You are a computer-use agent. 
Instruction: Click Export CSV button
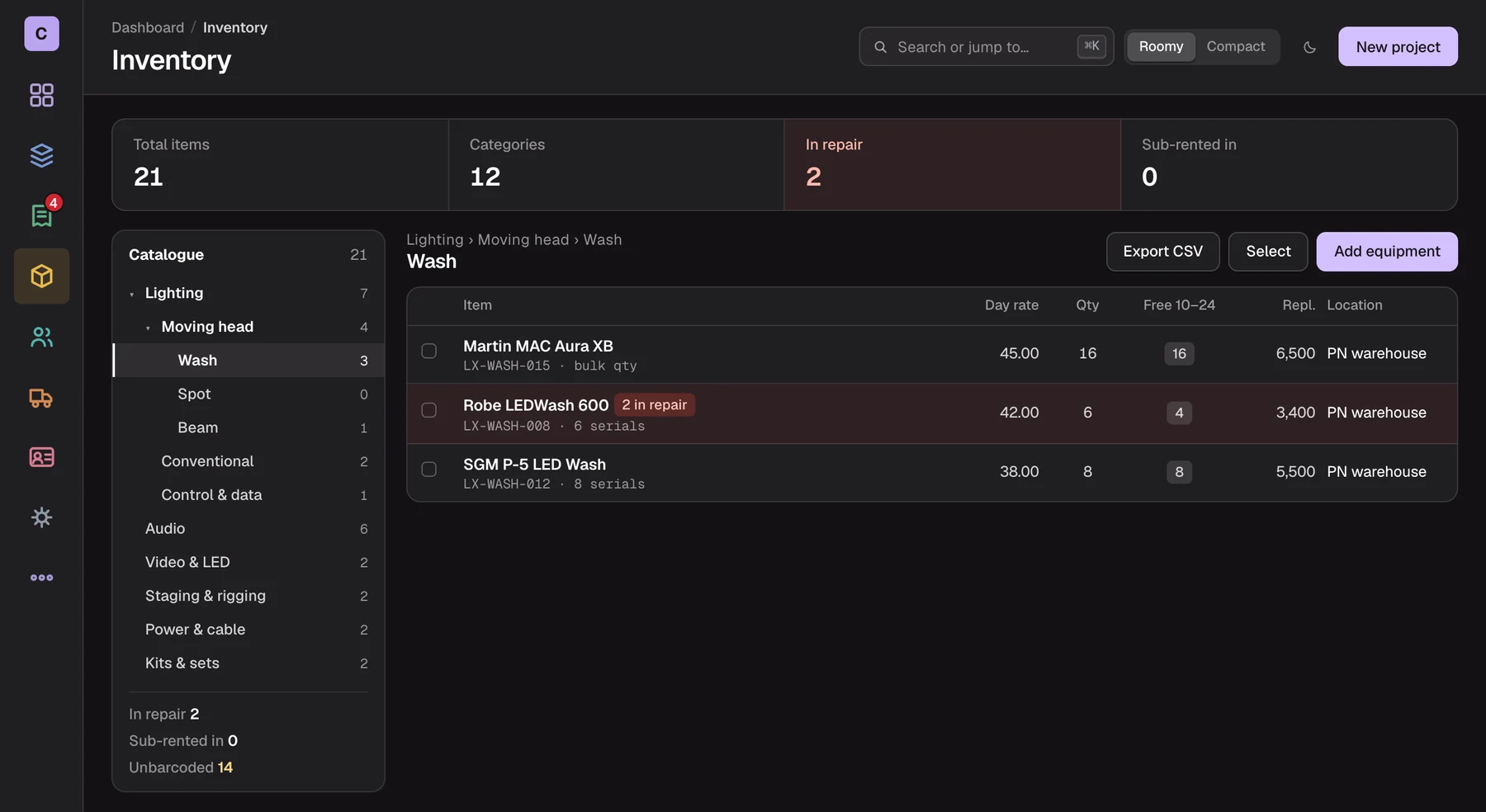click(1162, 252)
